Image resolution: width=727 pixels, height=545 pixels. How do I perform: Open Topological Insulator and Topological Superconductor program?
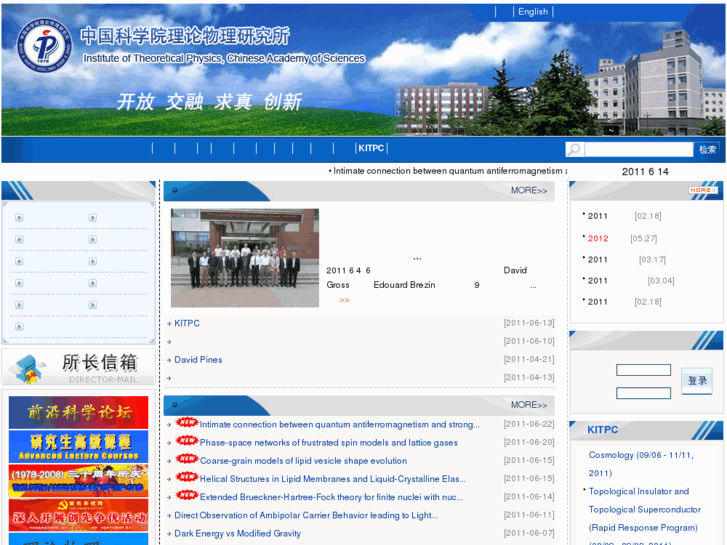(644, 509)
